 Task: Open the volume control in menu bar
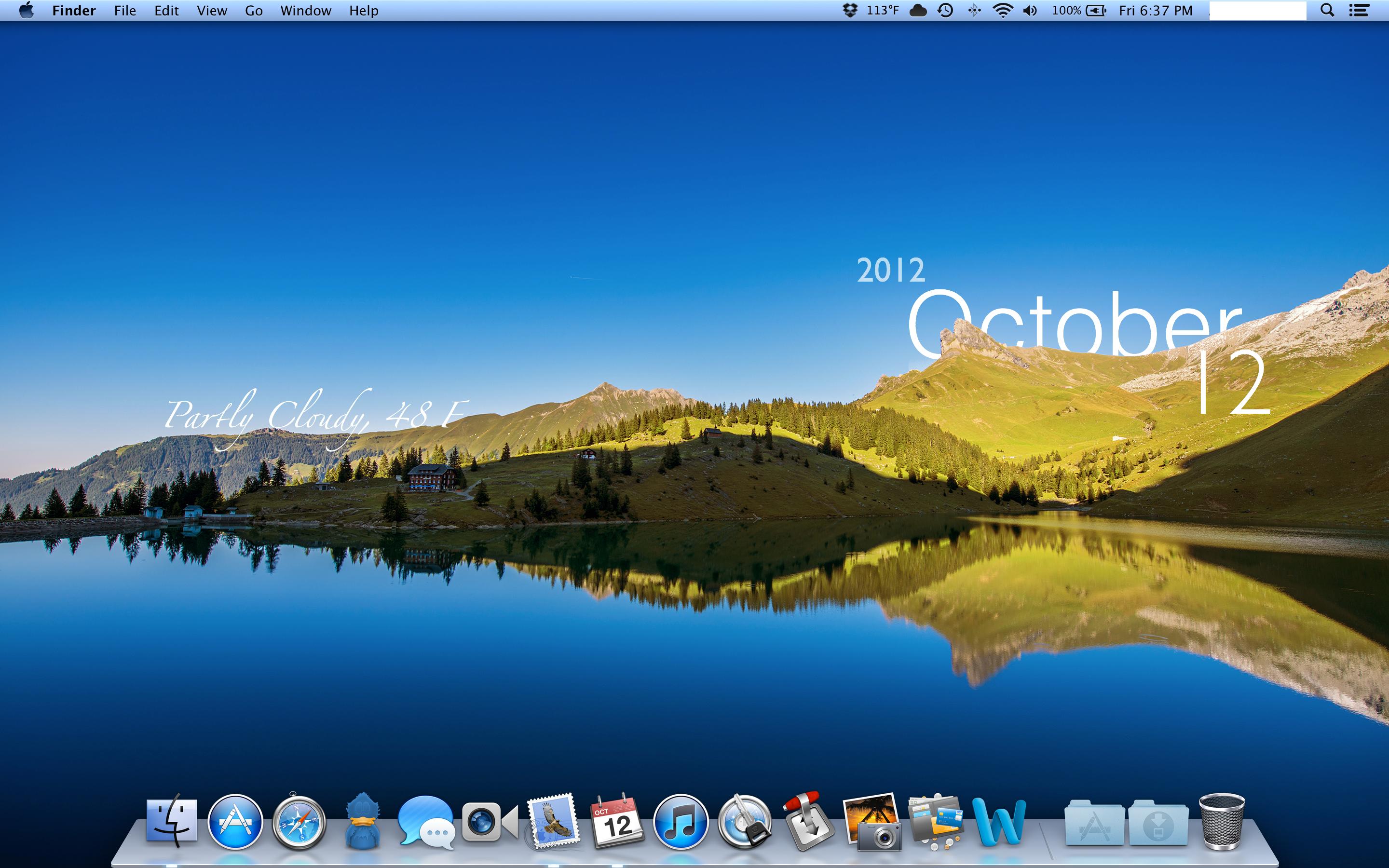(1030, 10)
